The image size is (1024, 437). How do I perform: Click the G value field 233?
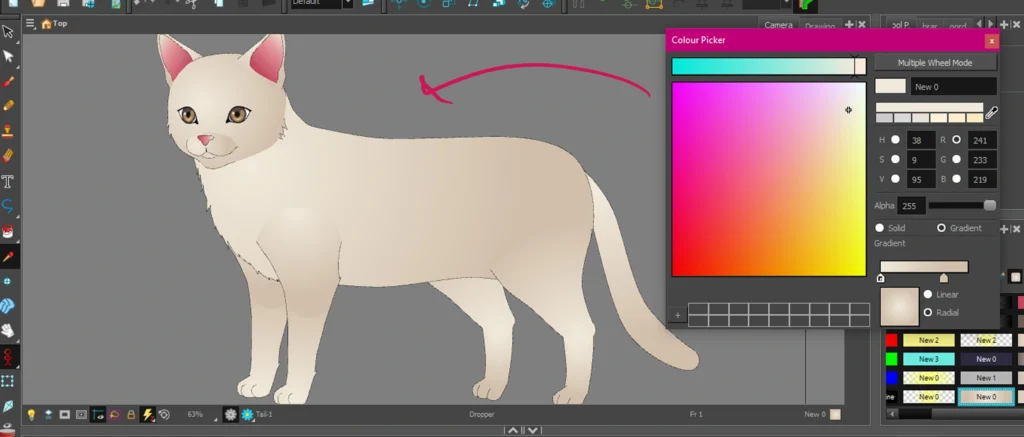(982, 160)
